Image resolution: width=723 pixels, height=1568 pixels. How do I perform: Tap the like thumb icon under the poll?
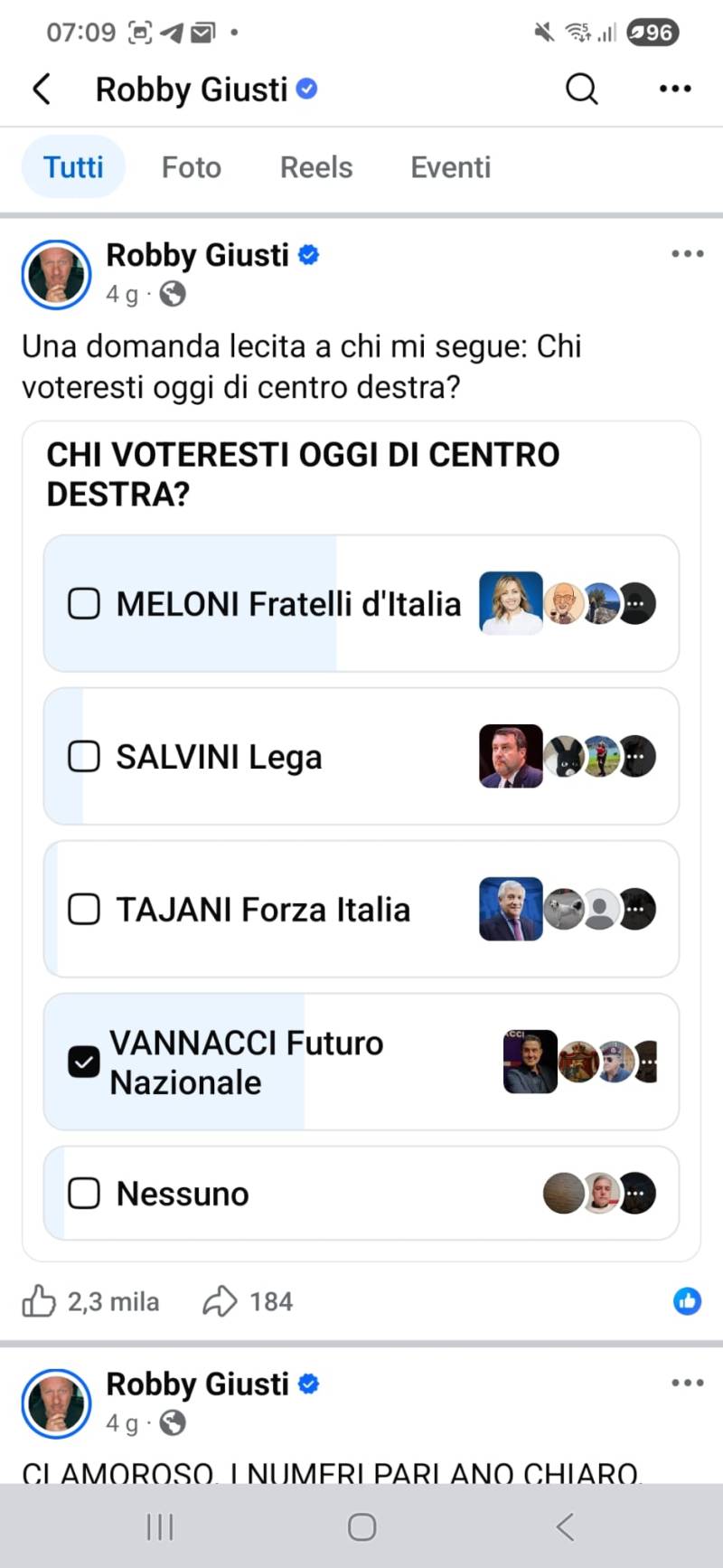pyautogui.click(x=41, y=1301)
